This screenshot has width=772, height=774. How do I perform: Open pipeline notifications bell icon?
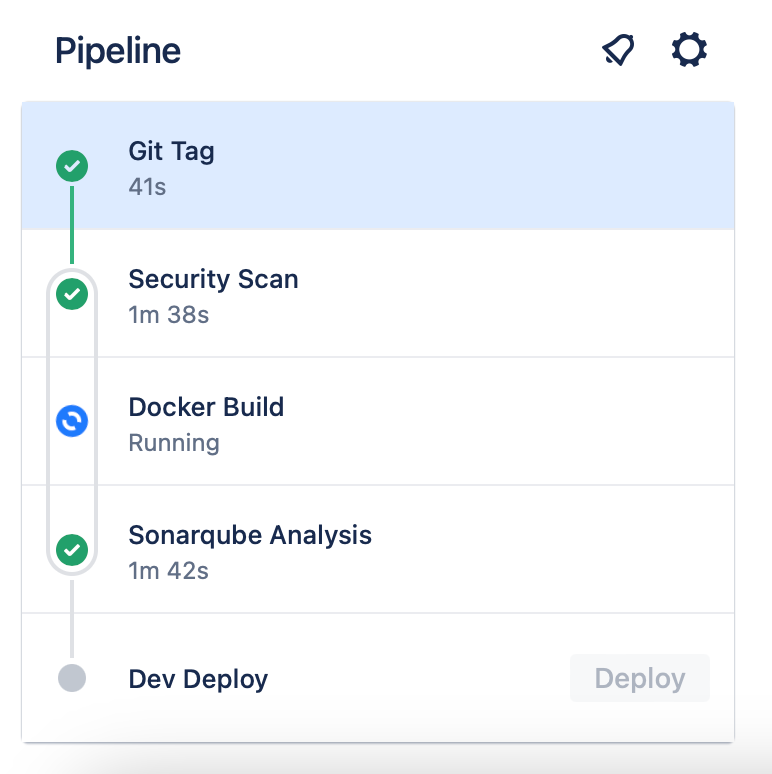coord(618,49)
